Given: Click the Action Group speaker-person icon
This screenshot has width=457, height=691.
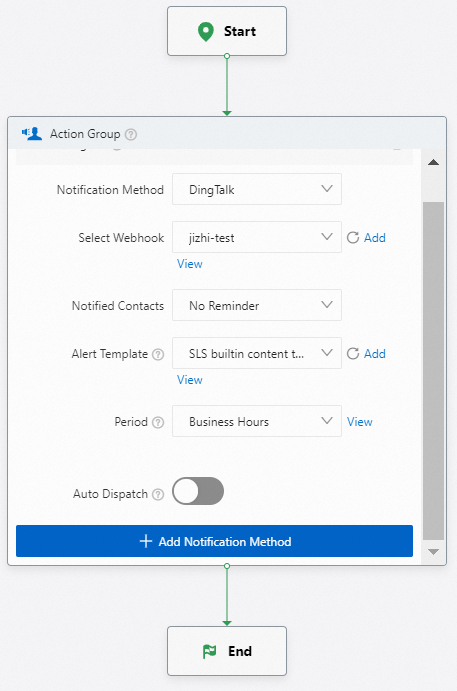Looking at the screenshot, I should [32, 134].
